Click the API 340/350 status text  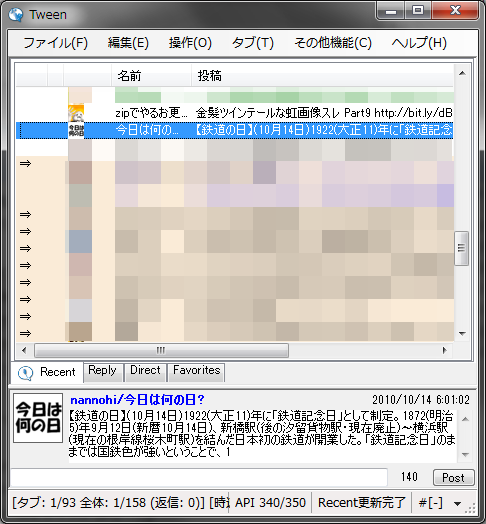pos(270,502)
